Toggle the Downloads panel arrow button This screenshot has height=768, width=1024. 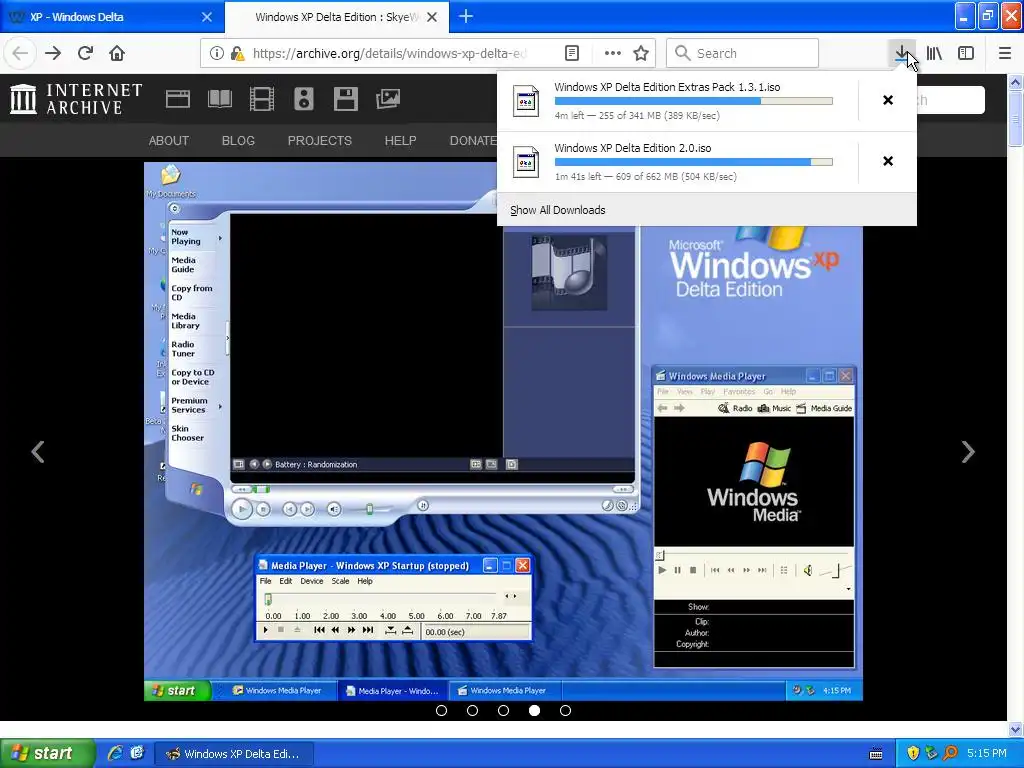point(902,53)
